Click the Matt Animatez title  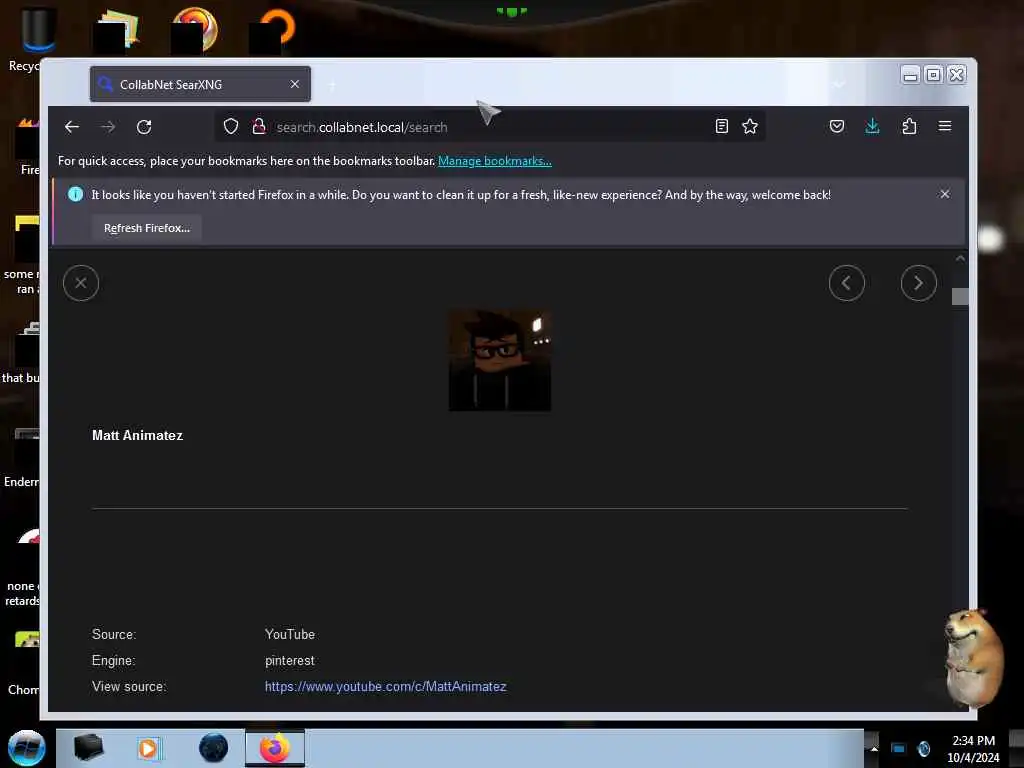coord(137,436)
